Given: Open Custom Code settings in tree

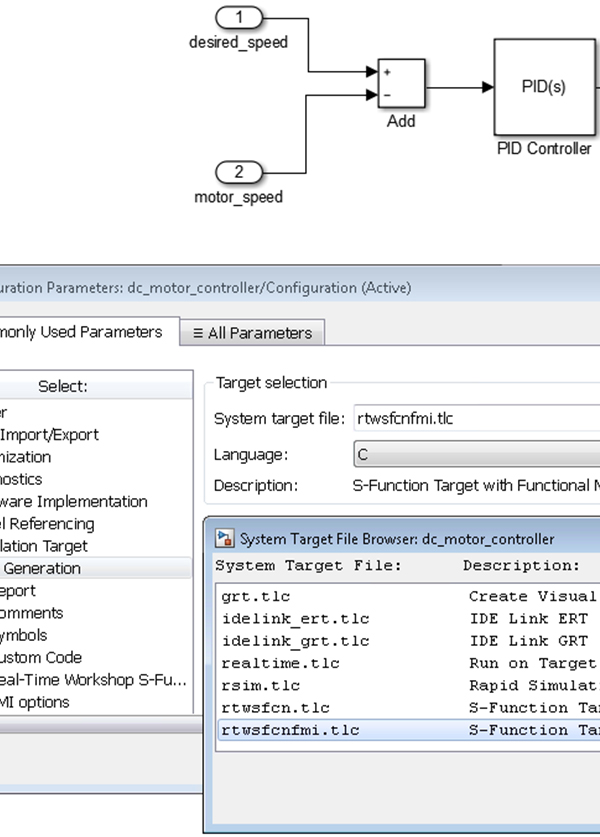Looking at the screenshot, I should coord(42,657).
